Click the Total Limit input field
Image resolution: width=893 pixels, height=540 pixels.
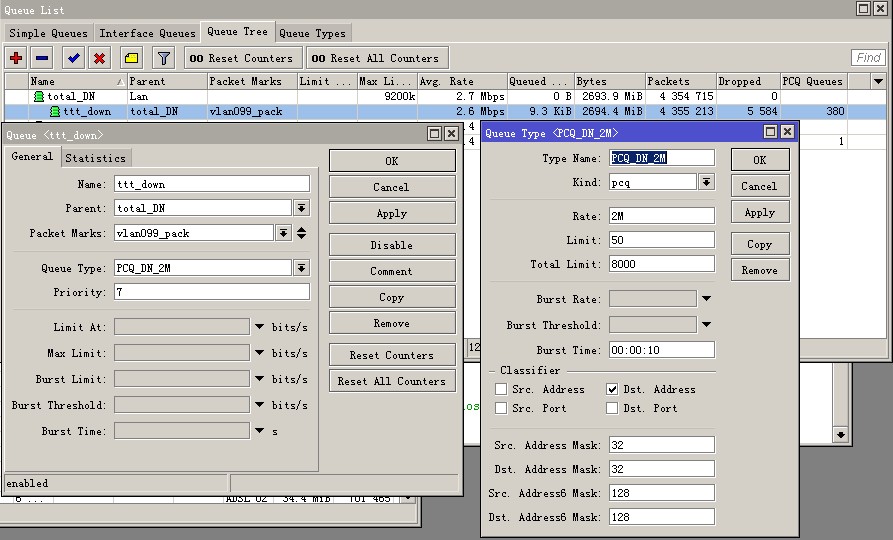(x=661, y=264)
